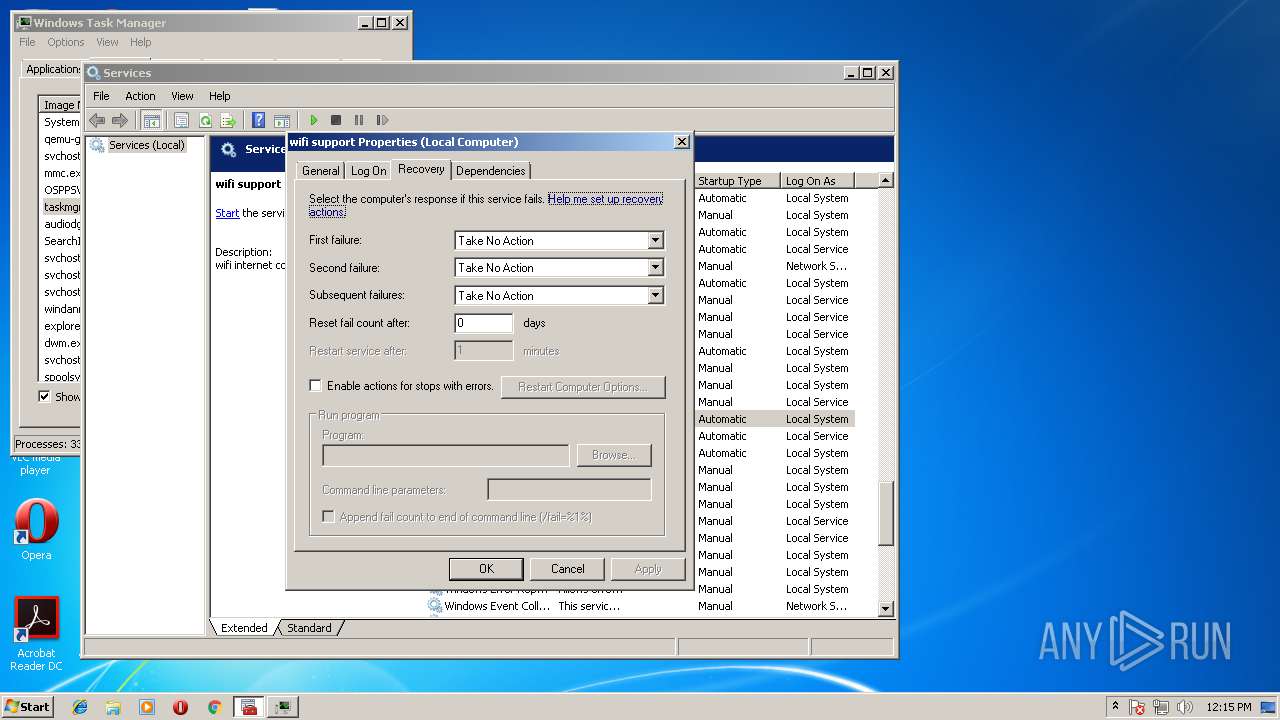This screenshot has width=1280, height=720.
Task: Switch to the Log On tab
Action: [368, 171]
